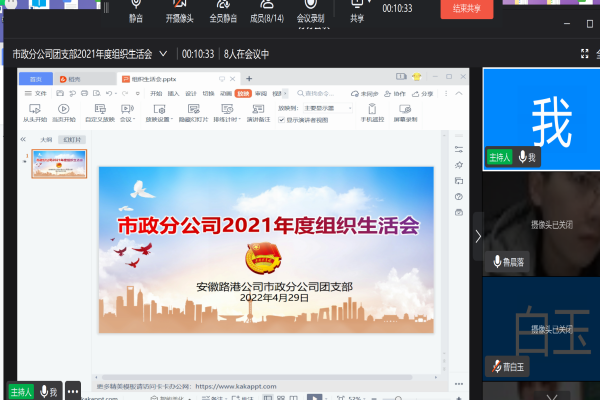Switch to 大纲 outline view tab

pos(46,140)
